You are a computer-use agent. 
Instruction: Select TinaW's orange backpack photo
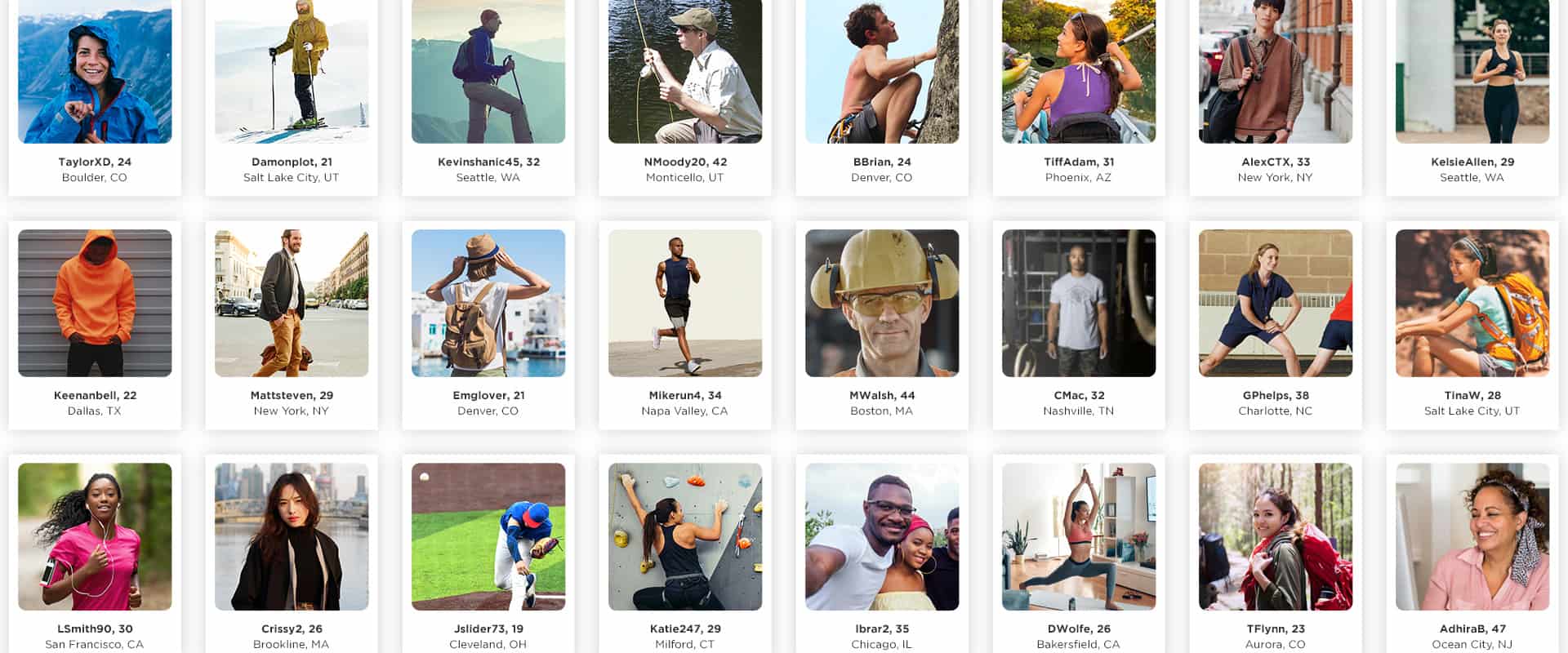pyautogui.click(x=1472, y=303)
